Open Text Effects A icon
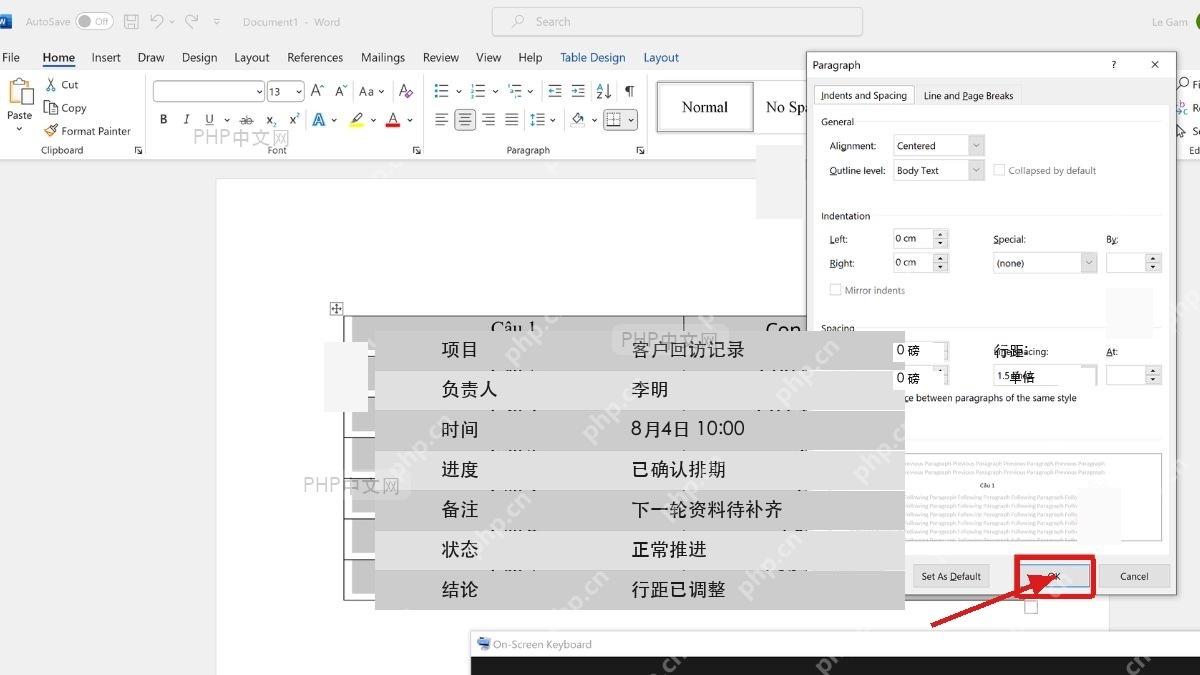1200x675 pixels. pyautogui.click(x=319, y=120)
